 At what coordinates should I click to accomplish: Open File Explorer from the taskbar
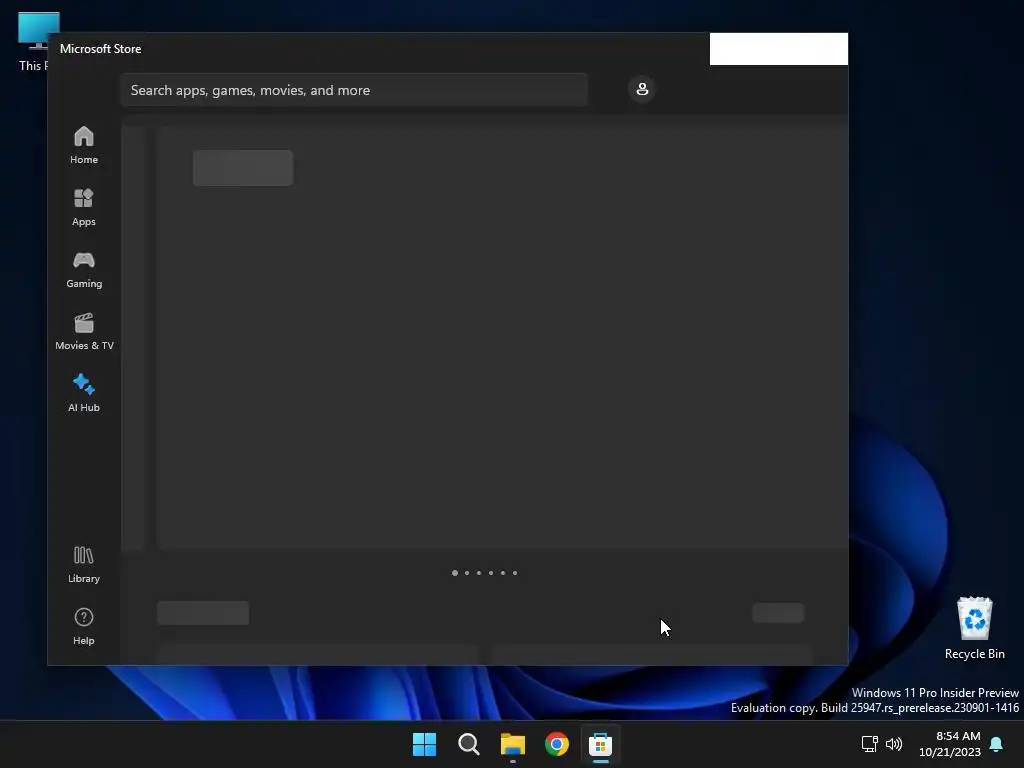[x=513, y=744]
